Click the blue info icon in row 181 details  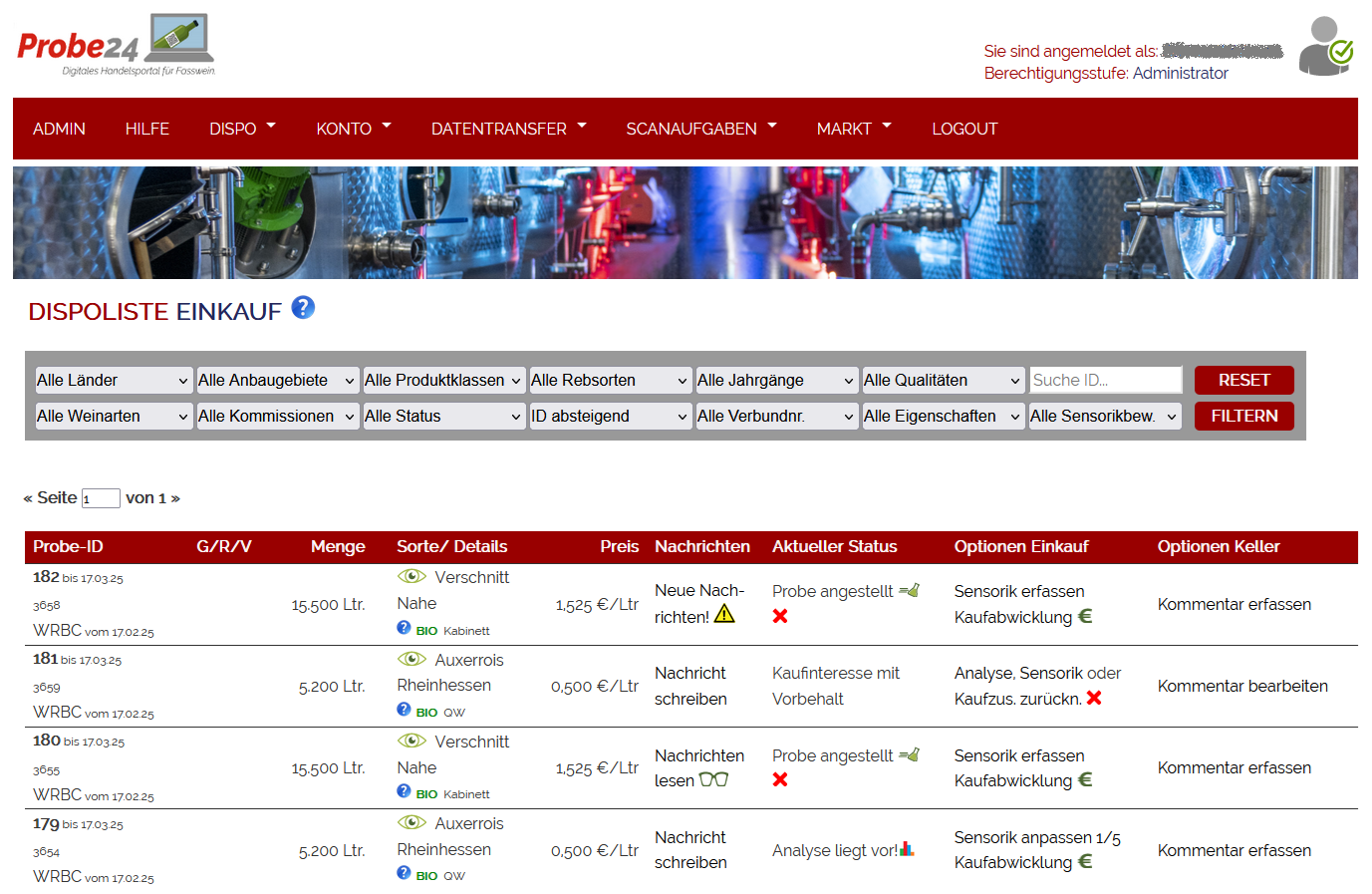(x=404, y=710)
